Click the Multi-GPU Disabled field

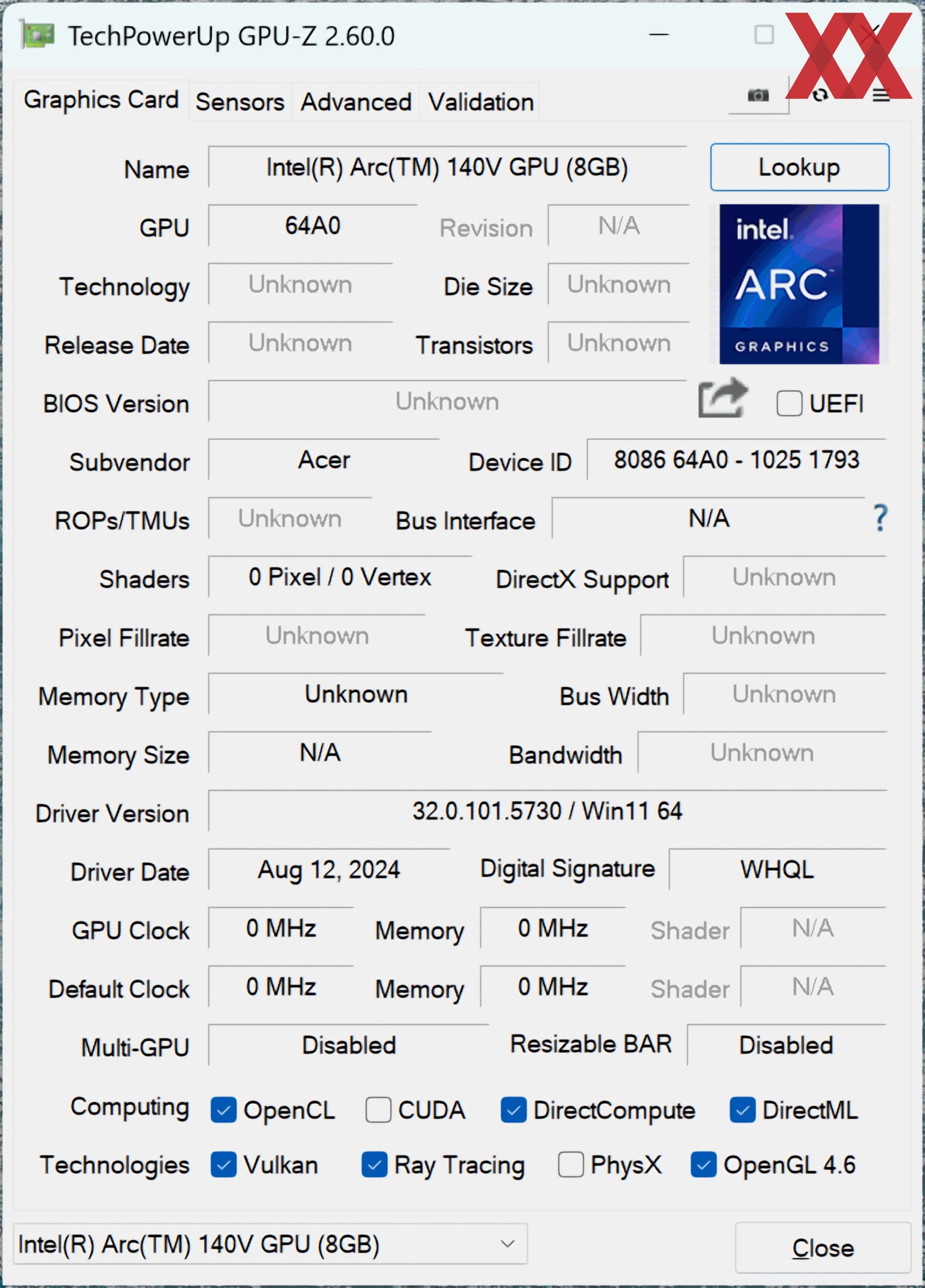(x=349, y=1044)
